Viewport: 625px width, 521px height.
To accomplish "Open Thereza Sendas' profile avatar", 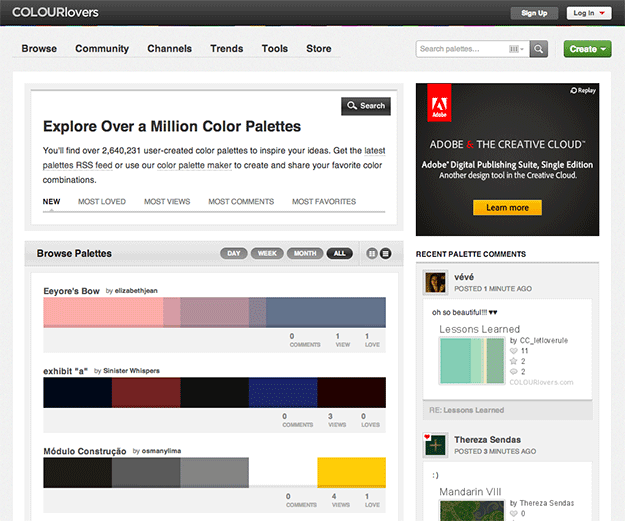I will pyautogui.click(x=435, y=445).
